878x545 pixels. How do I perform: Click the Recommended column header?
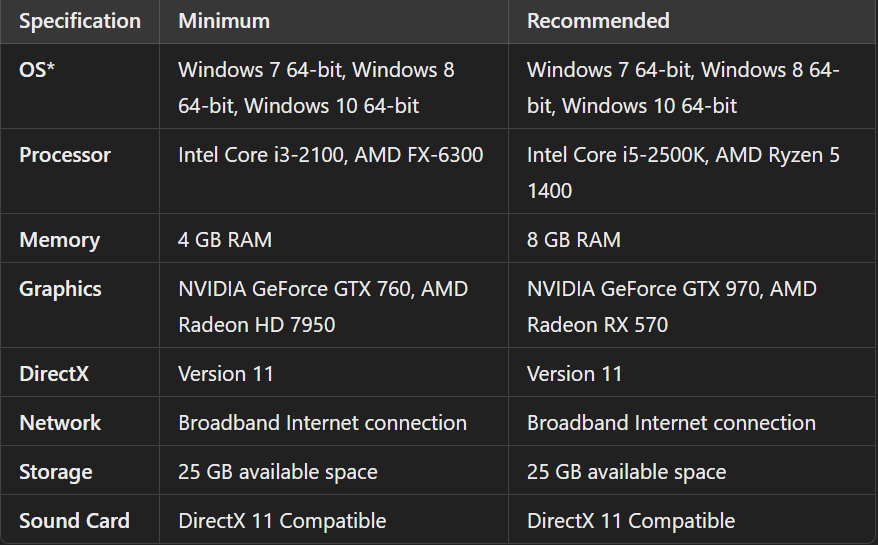point(598,21)
